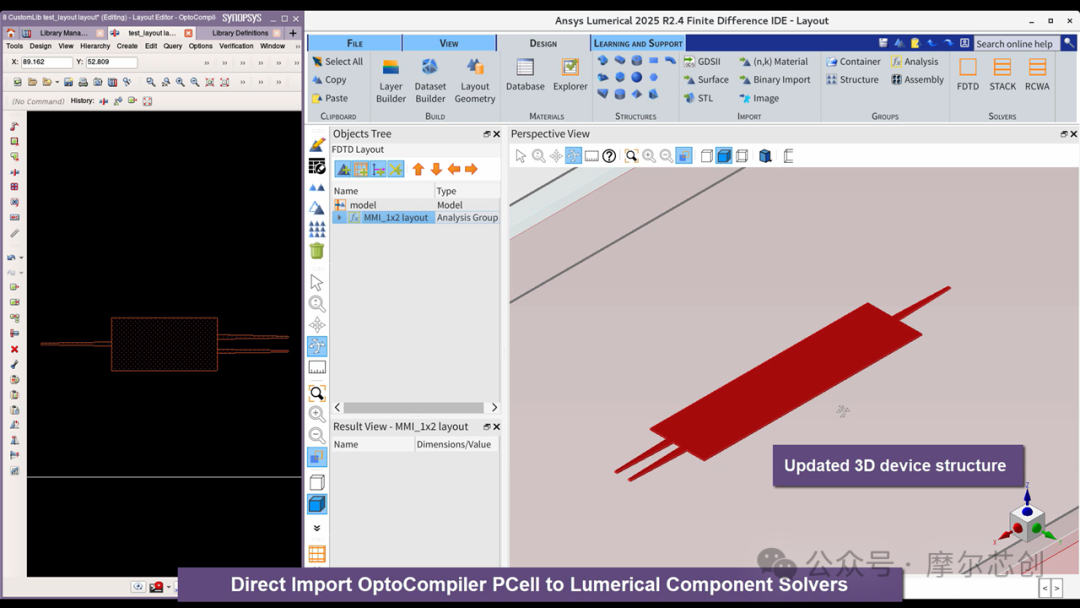Add new tab with plus button
The image size is (1080, 608).
tap(293, 33)
